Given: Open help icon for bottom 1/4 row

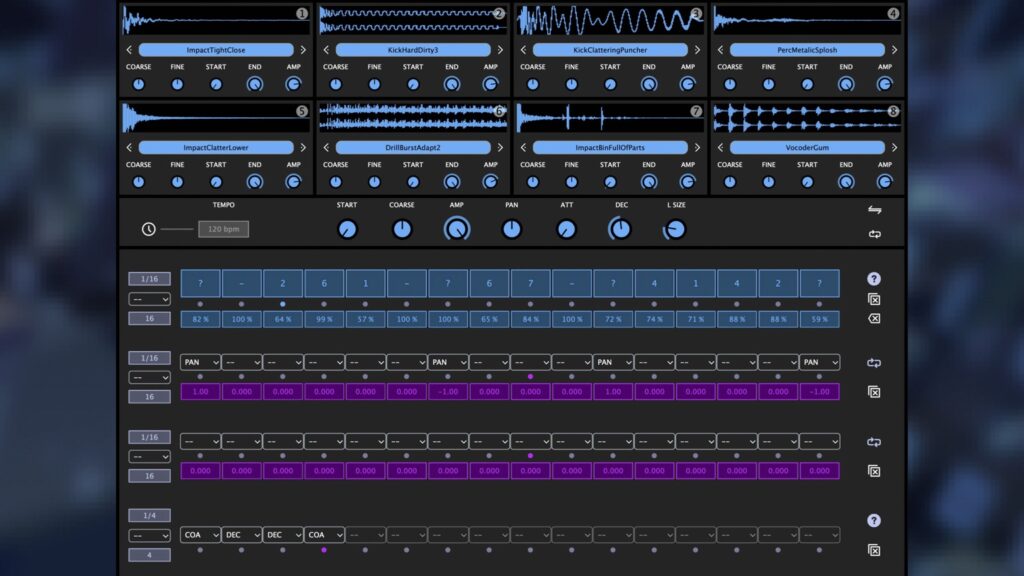Looking at the screenshot, I should tap(874, 520).
